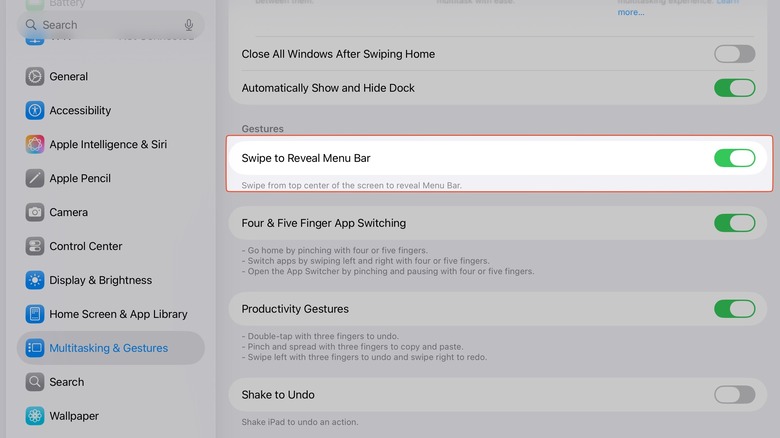Turn on Shake to Undo
Image resolution: width=780 pixels, height=438 pixels.
coord(734,395)
